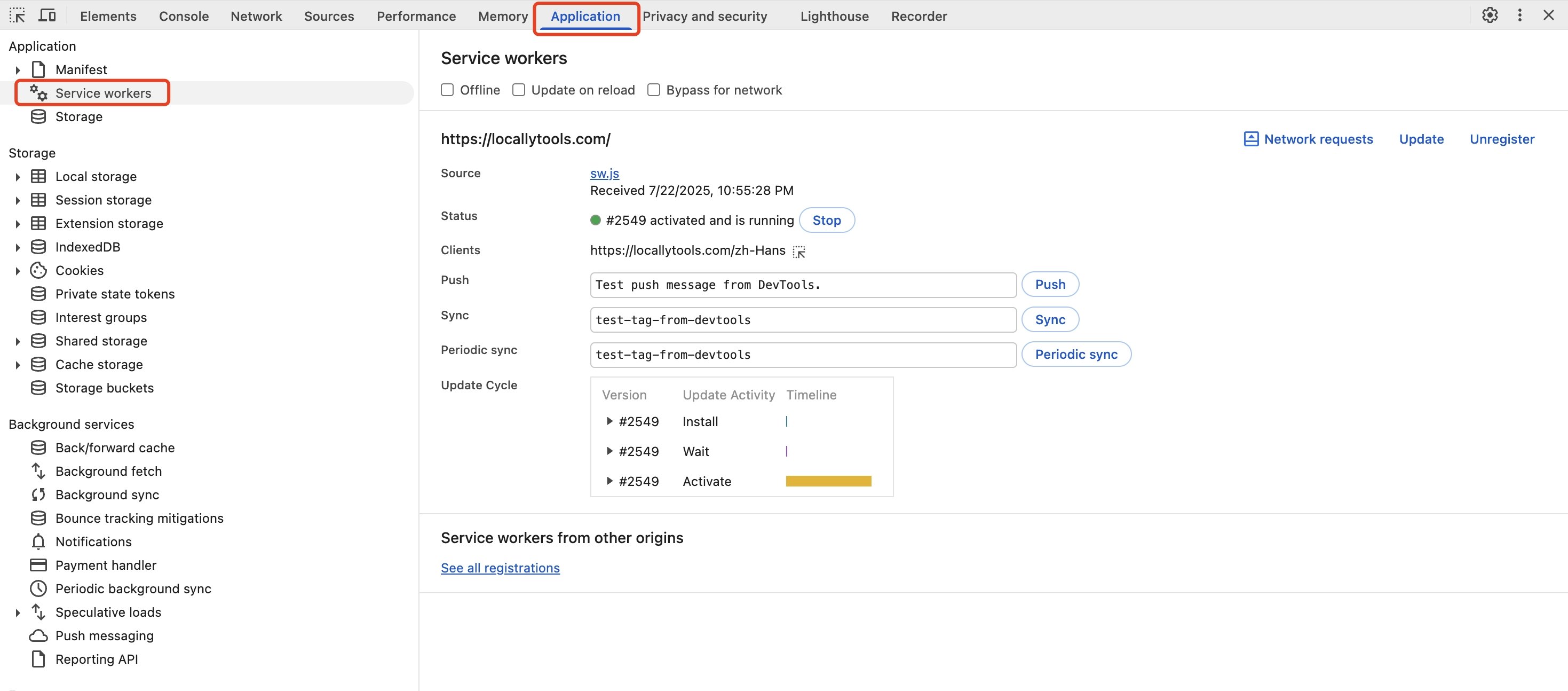Tick Bypass for network checkbox
1568x691 pixels.
[654, 90]
